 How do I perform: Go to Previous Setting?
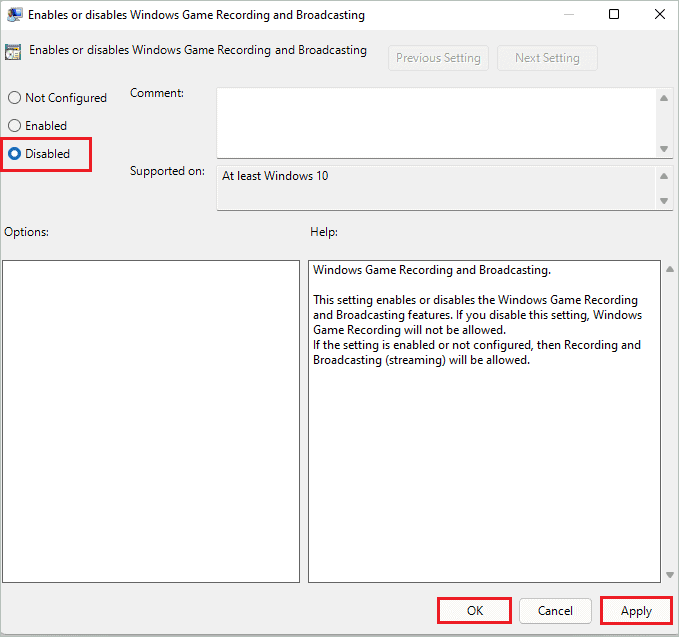click(x=438, y=58)
